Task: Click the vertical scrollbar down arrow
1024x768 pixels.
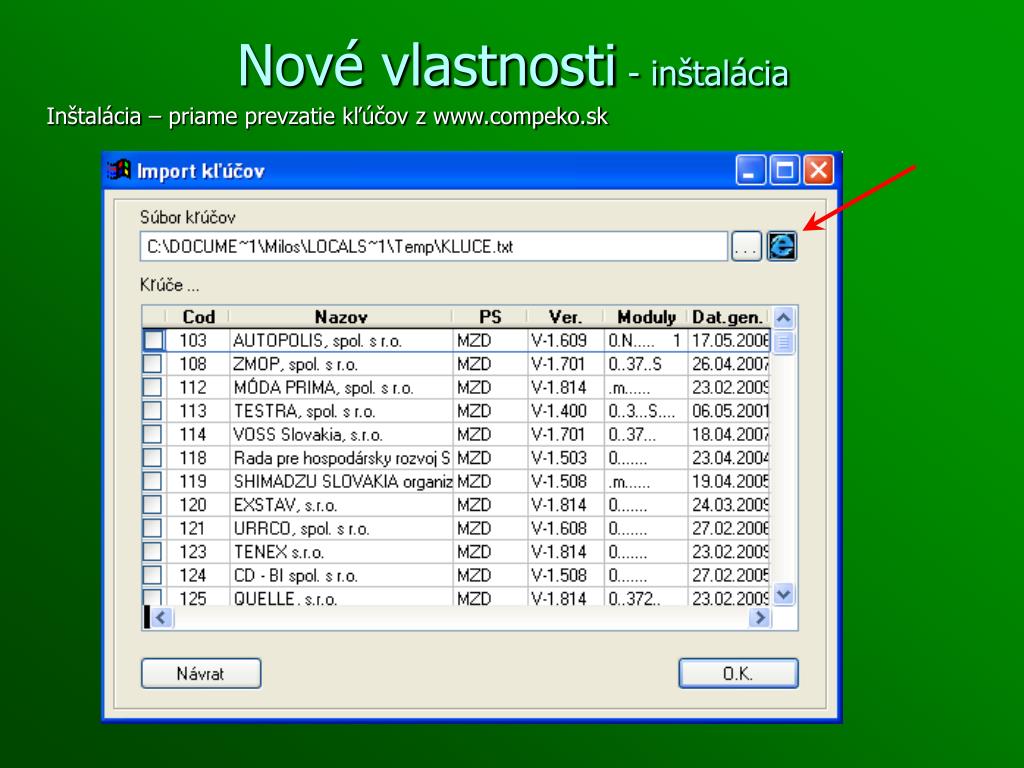Action: [x=784, y=595]
